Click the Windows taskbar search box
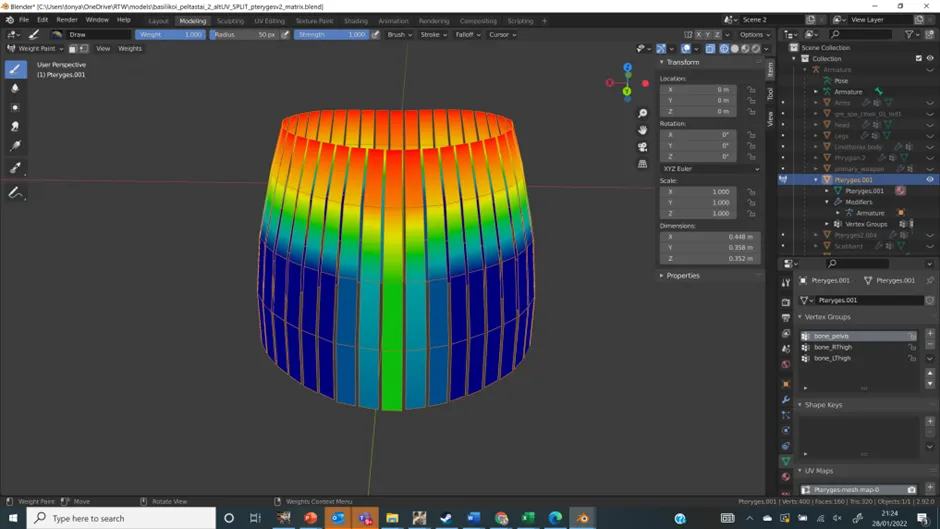Viewport: 940px width, 529px height. tap(121, 518)
